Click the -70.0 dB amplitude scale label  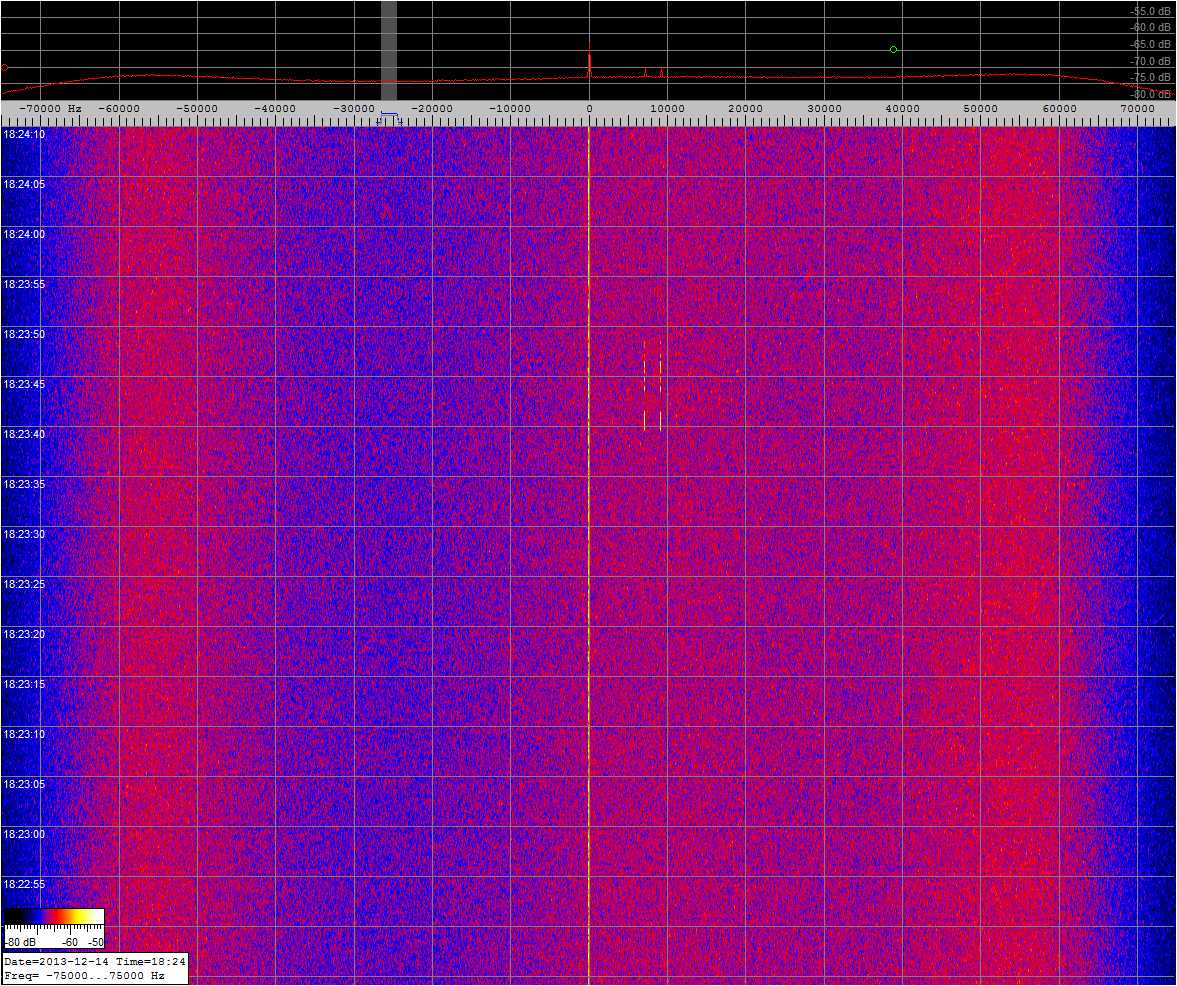pos(1150,61)
